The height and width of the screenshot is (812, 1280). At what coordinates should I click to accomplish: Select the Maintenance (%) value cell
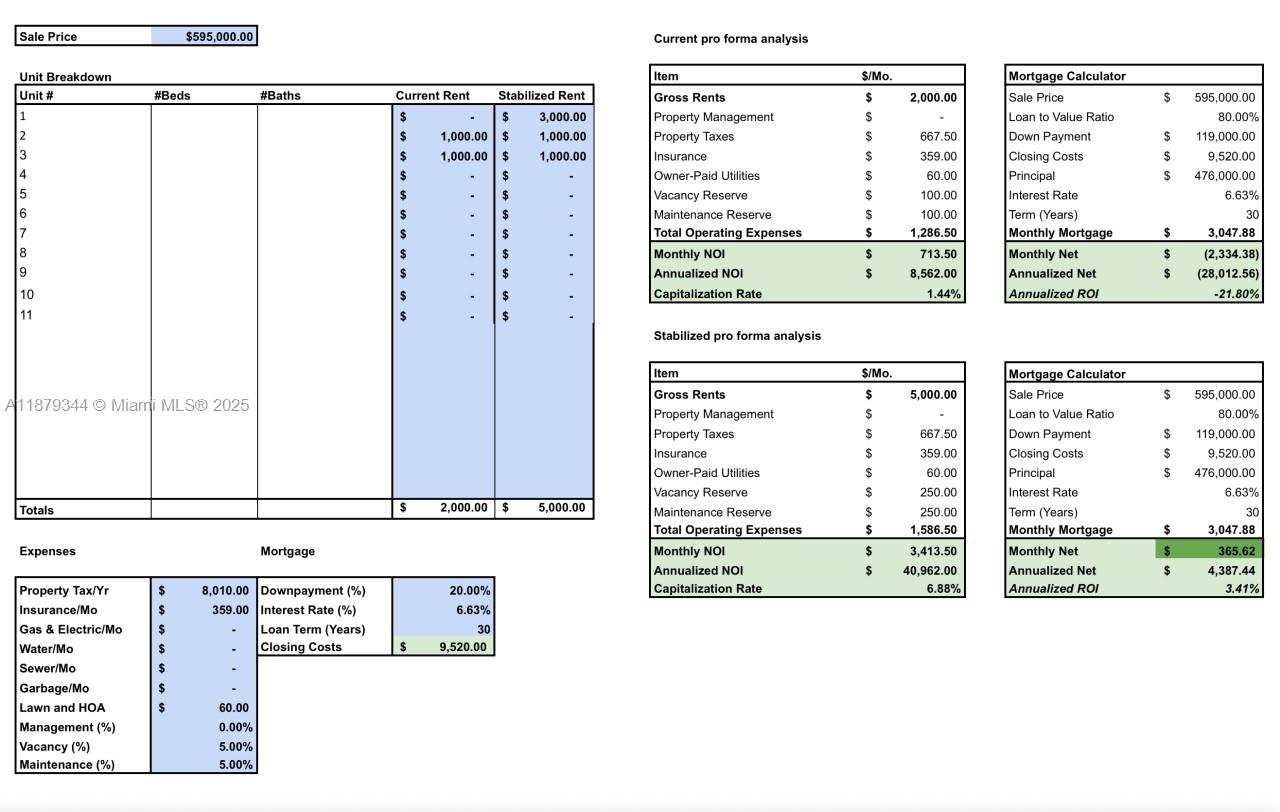pos(204,765)
